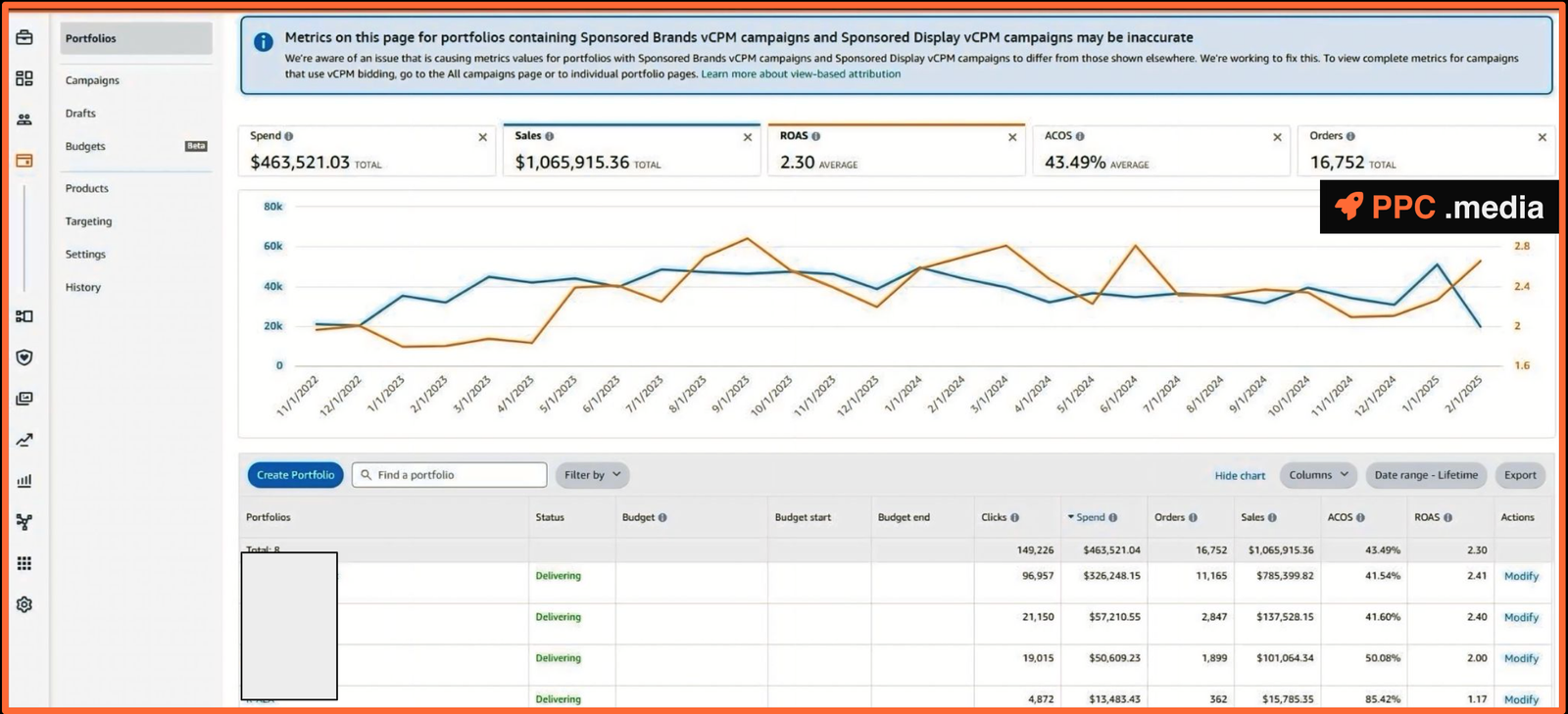Click the bar chart icon in sidebar
The image size is (1568, 714).
(24, 481)
